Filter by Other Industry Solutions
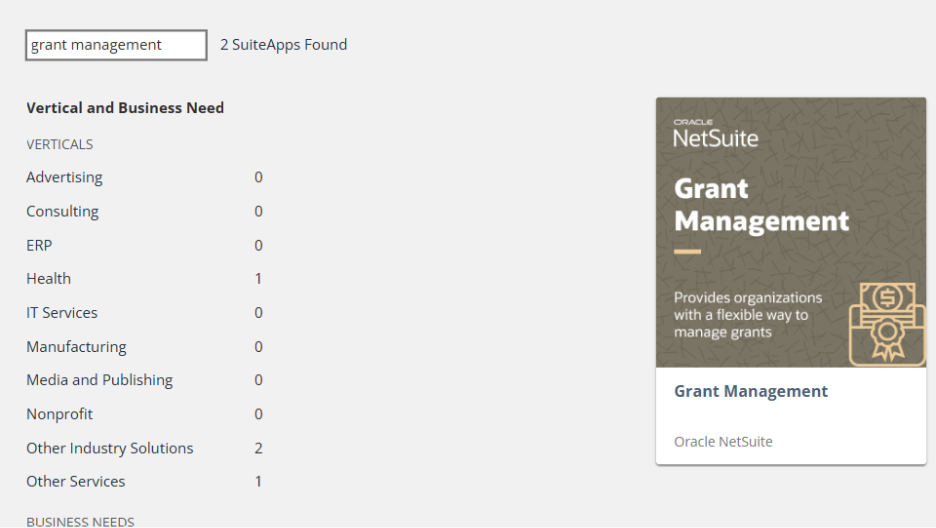936x528 pixels. [x=110, y=448]
